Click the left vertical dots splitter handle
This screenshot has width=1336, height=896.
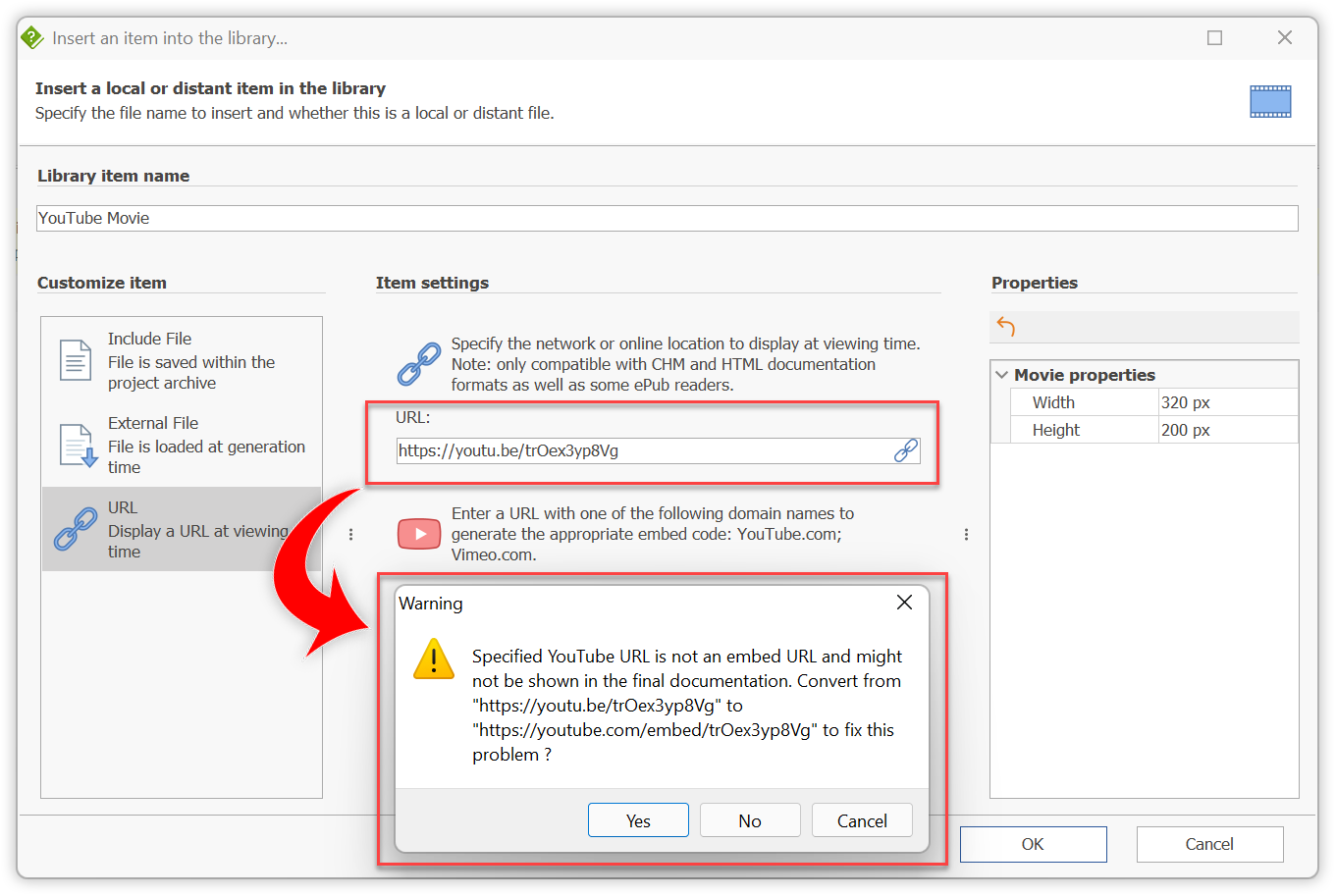coord(350,535)
